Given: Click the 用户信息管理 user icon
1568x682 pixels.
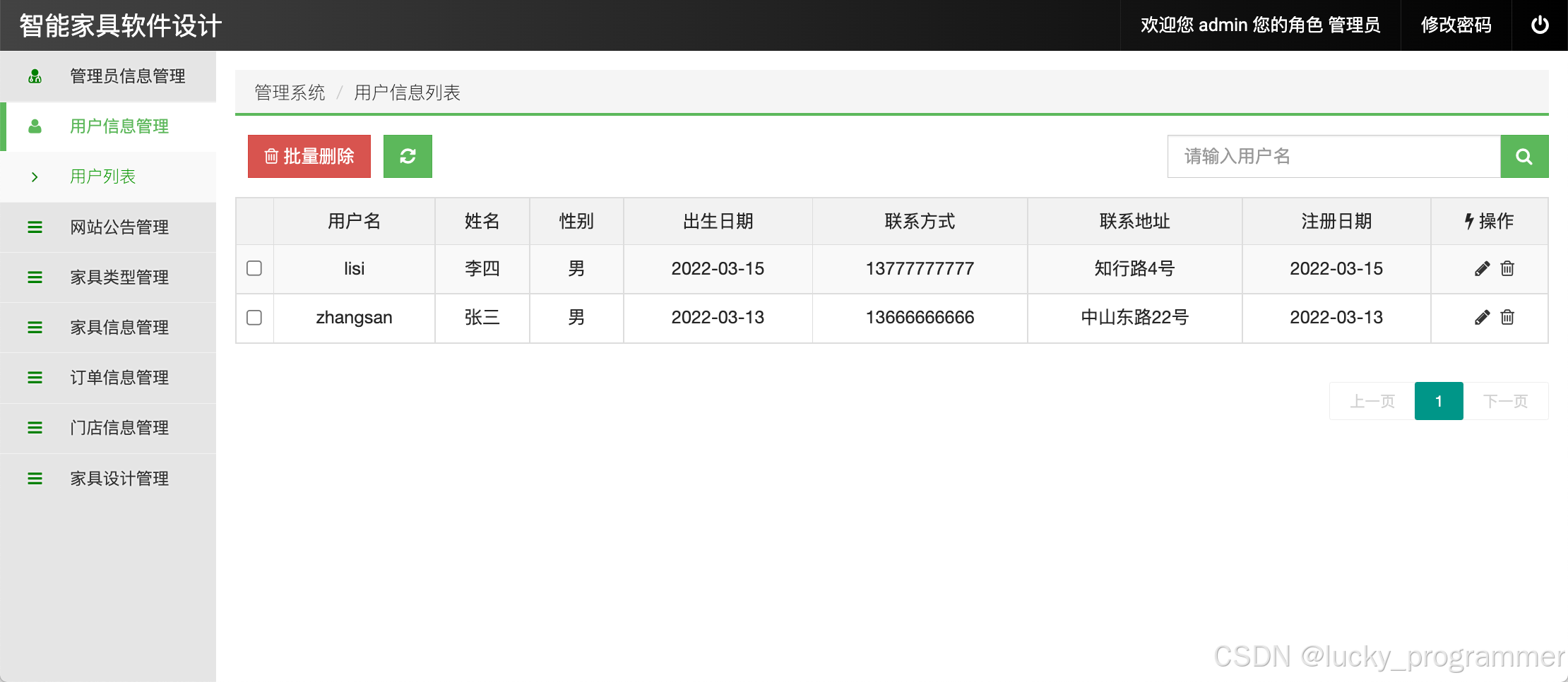Looking at the screenshot, I should click(x=35, y=126).
